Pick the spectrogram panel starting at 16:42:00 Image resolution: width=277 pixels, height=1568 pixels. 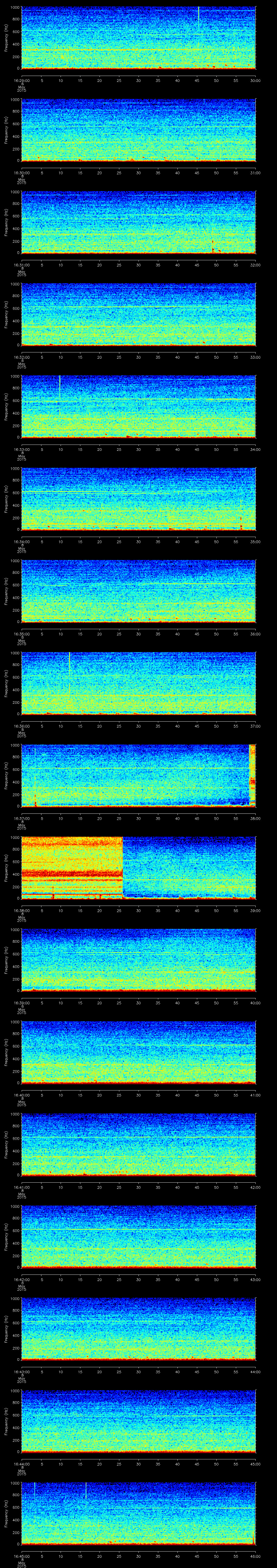pos(138,1237)
